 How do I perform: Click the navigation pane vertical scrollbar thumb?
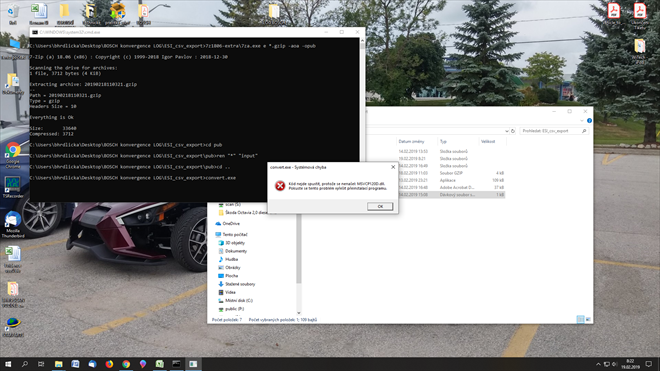(299, 248)
